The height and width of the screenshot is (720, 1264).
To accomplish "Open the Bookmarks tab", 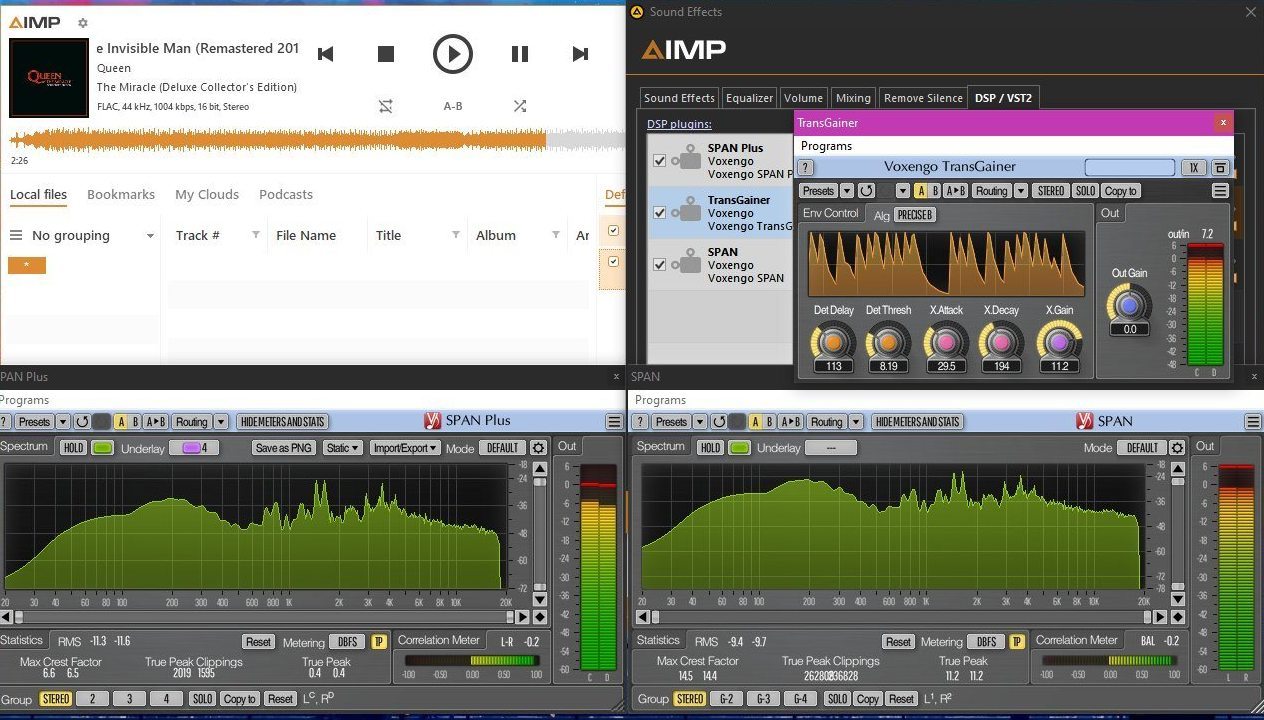I will [x=121, y=195].
